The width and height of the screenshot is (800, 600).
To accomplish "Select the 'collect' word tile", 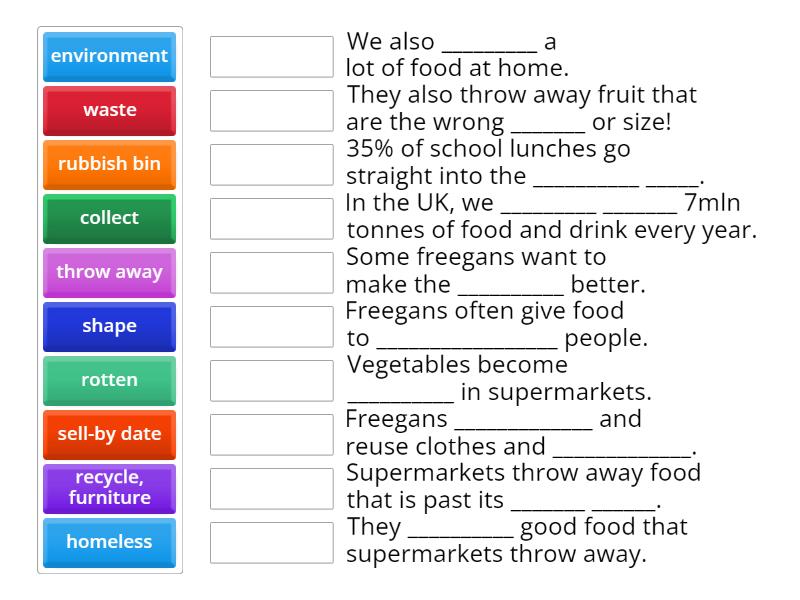I will tap(109, 218).
